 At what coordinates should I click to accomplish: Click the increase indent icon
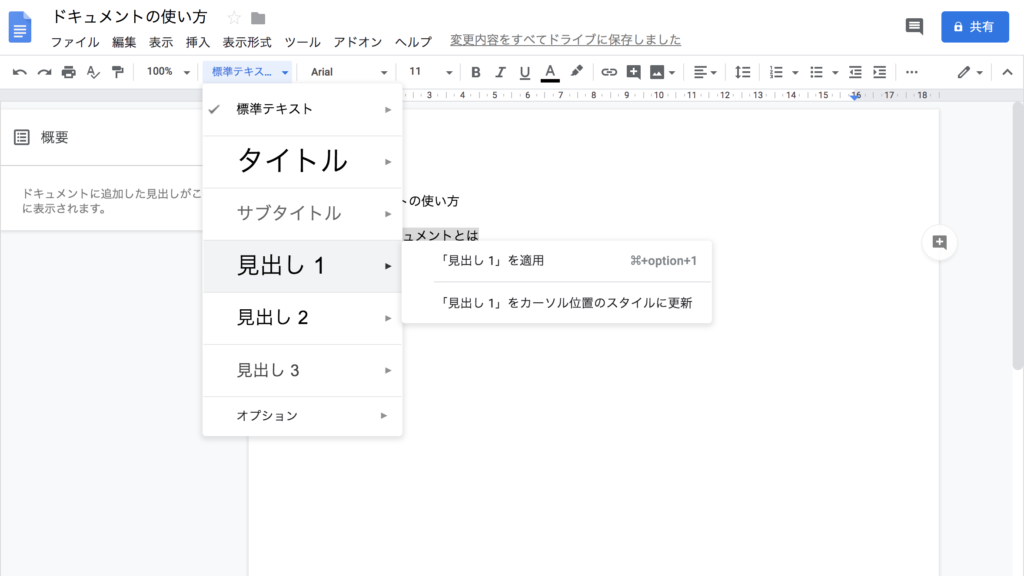(x=880, y=72)
